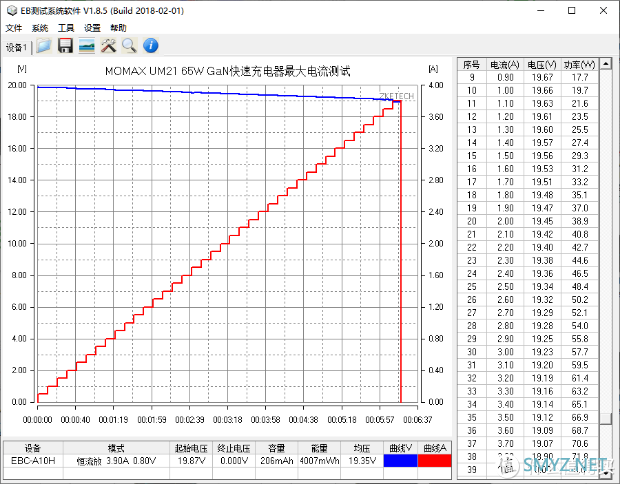Click the 19.87V starting voltage cell
This screenshot has width=620, height=484.
click(x=191, y=461)
